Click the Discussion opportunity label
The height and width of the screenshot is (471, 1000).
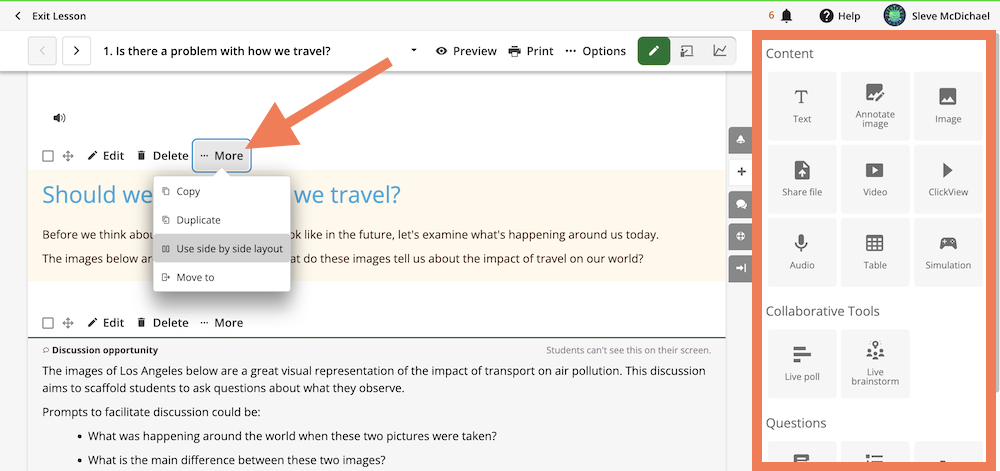[105, 350]
